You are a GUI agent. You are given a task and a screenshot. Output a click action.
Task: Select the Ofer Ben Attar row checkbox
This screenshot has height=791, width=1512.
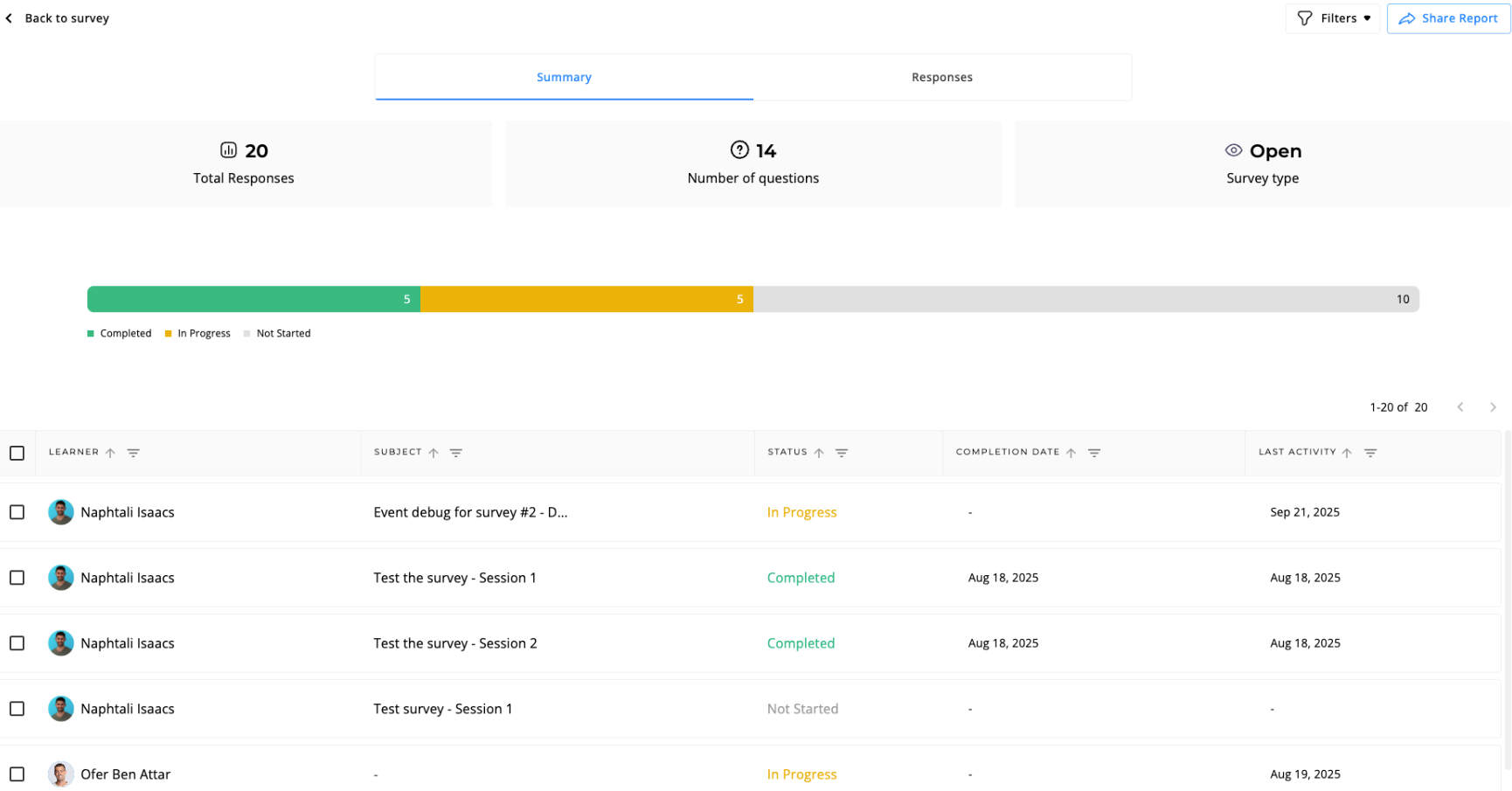tap(17, 774)
